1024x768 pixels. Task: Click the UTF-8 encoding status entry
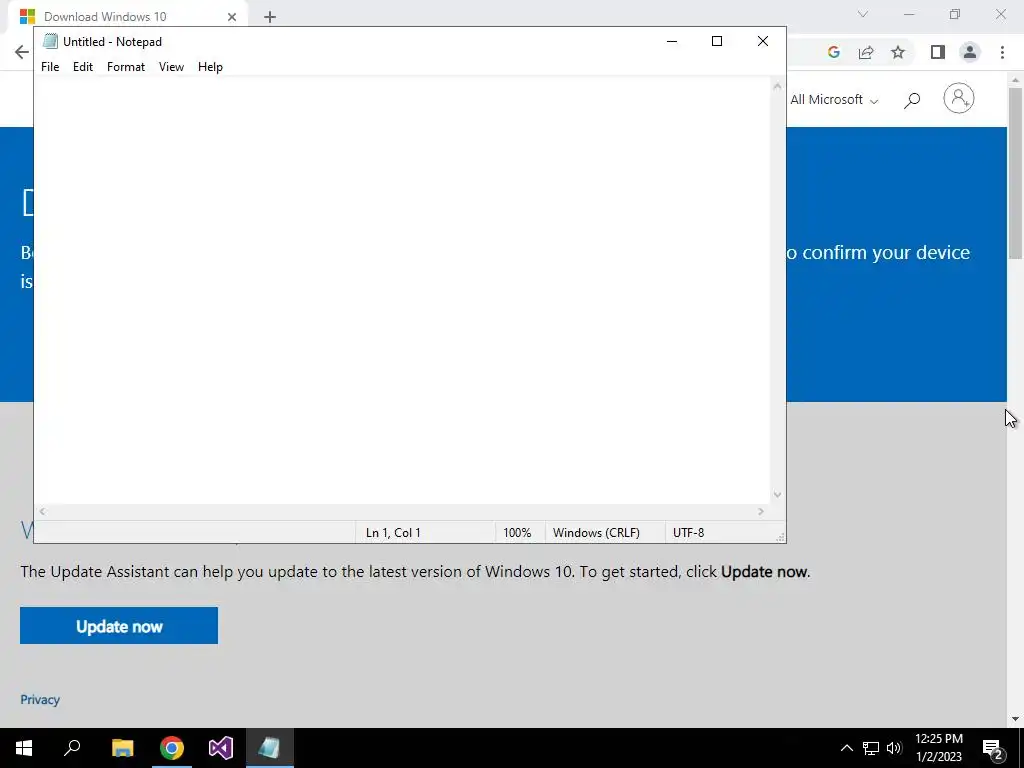tap(688, 533)
